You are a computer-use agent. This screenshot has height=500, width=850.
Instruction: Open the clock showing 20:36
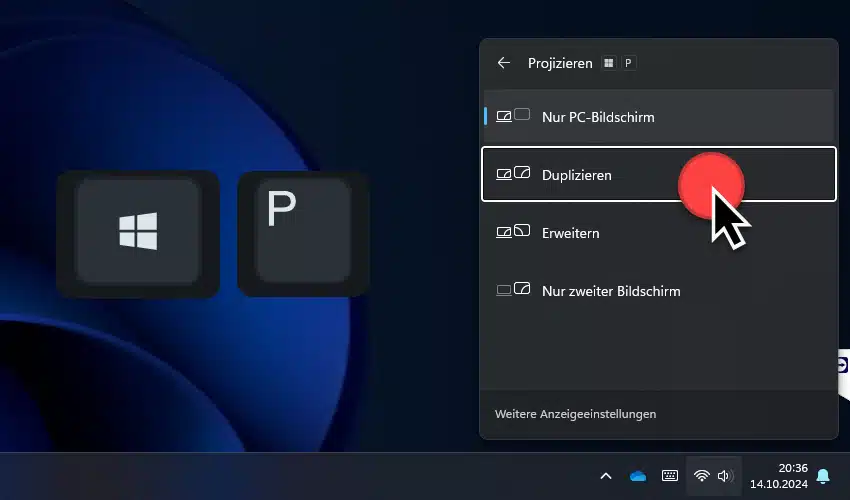click(x=793, y=467)
